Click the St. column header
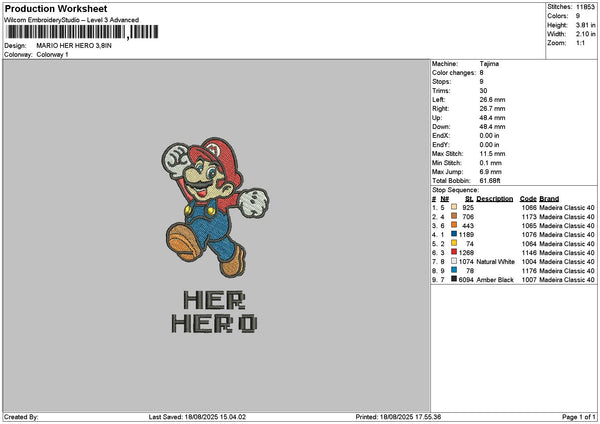The width and height of the screenshot is (600, 424). (470, 199)
